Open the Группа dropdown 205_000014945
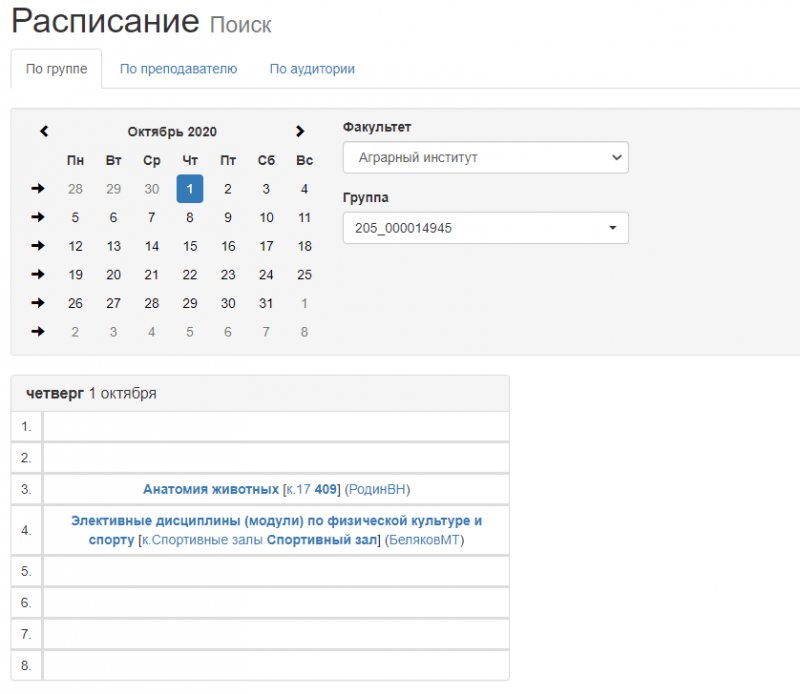Viewport: 800px width, 694px height. [486, 228]
